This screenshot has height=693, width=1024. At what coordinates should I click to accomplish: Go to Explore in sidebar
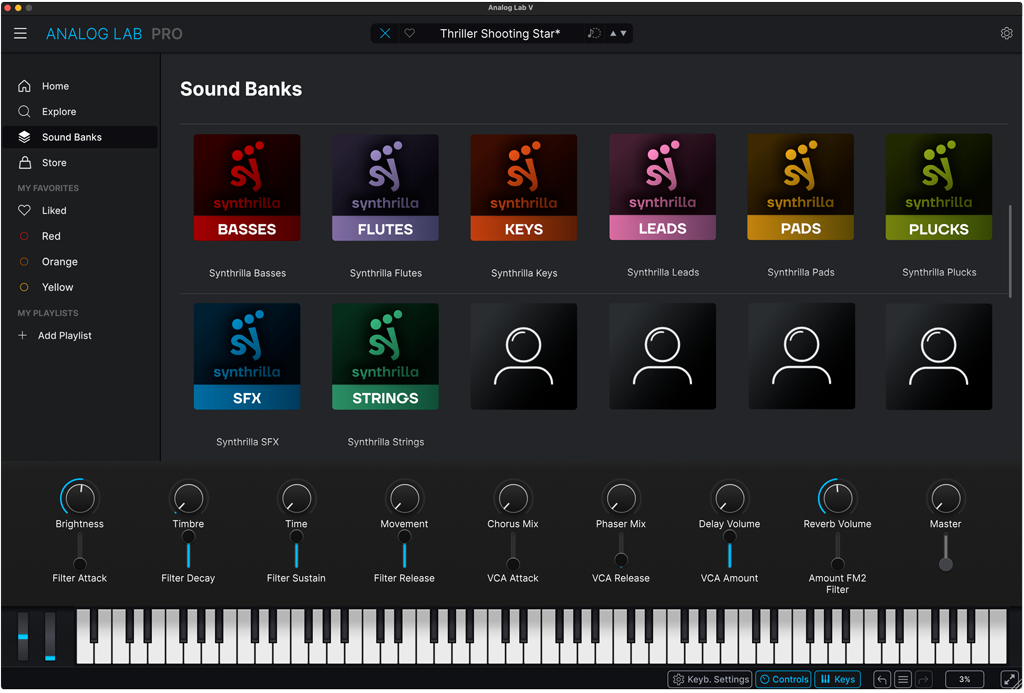59,112
